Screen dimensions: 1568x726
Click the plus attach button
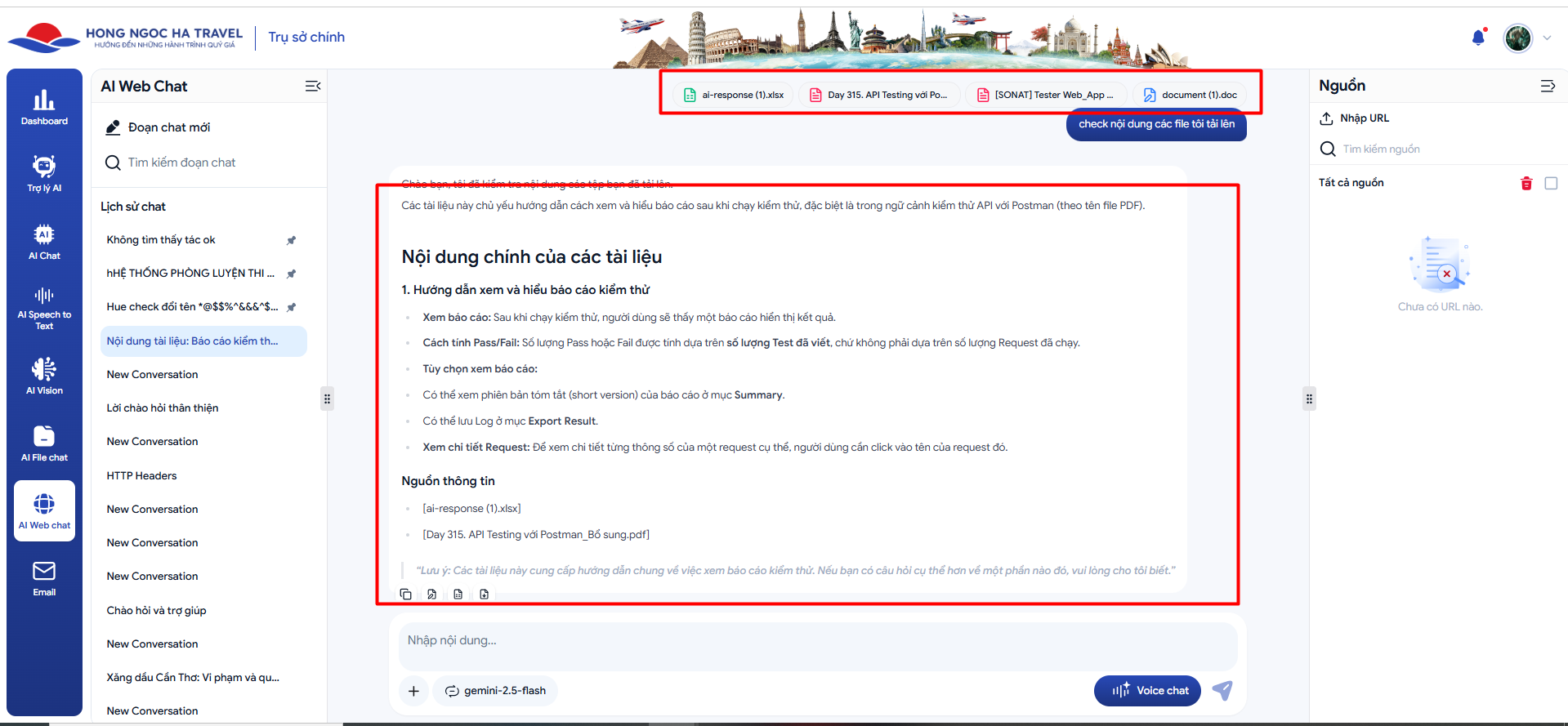point(413,691)
